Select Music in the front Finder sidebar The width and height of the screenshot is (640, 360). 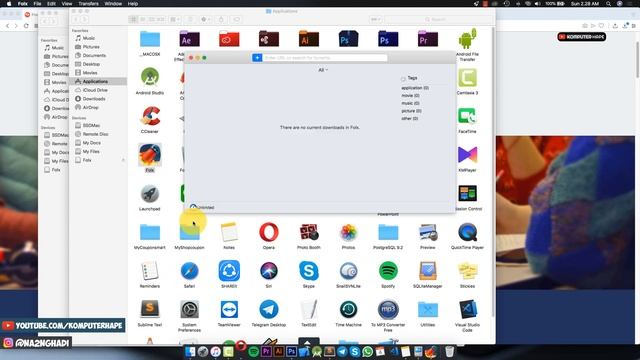tap(88, 38)
